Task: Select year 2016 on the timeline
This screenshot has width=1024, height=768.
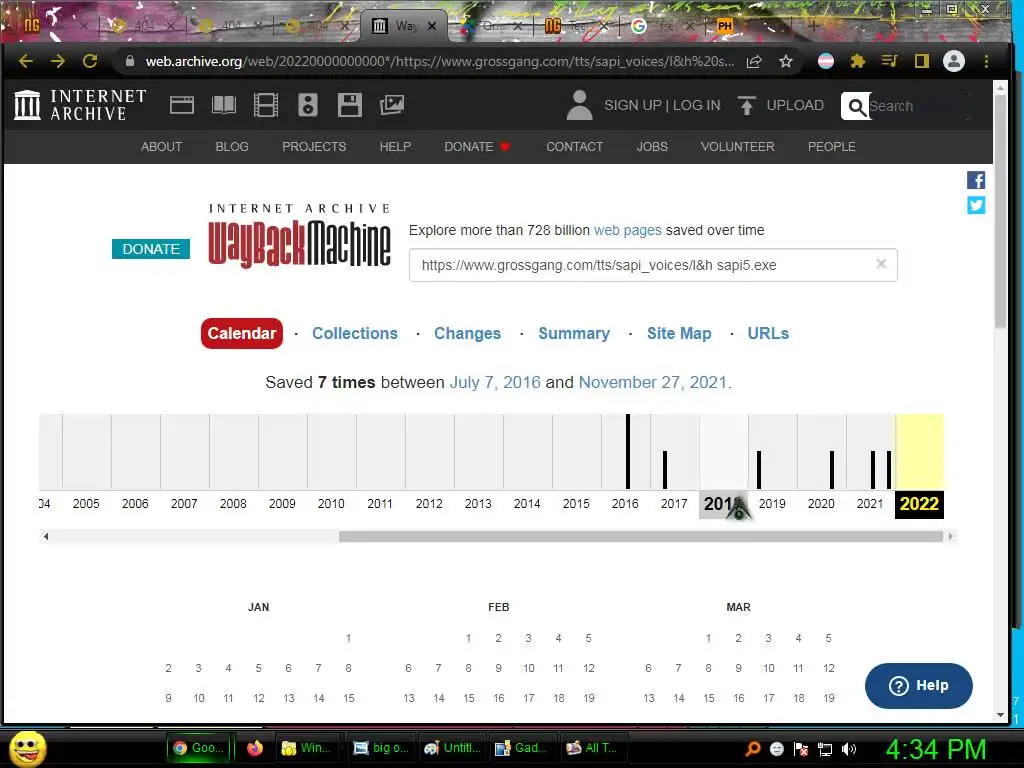Action: (625, 504)
